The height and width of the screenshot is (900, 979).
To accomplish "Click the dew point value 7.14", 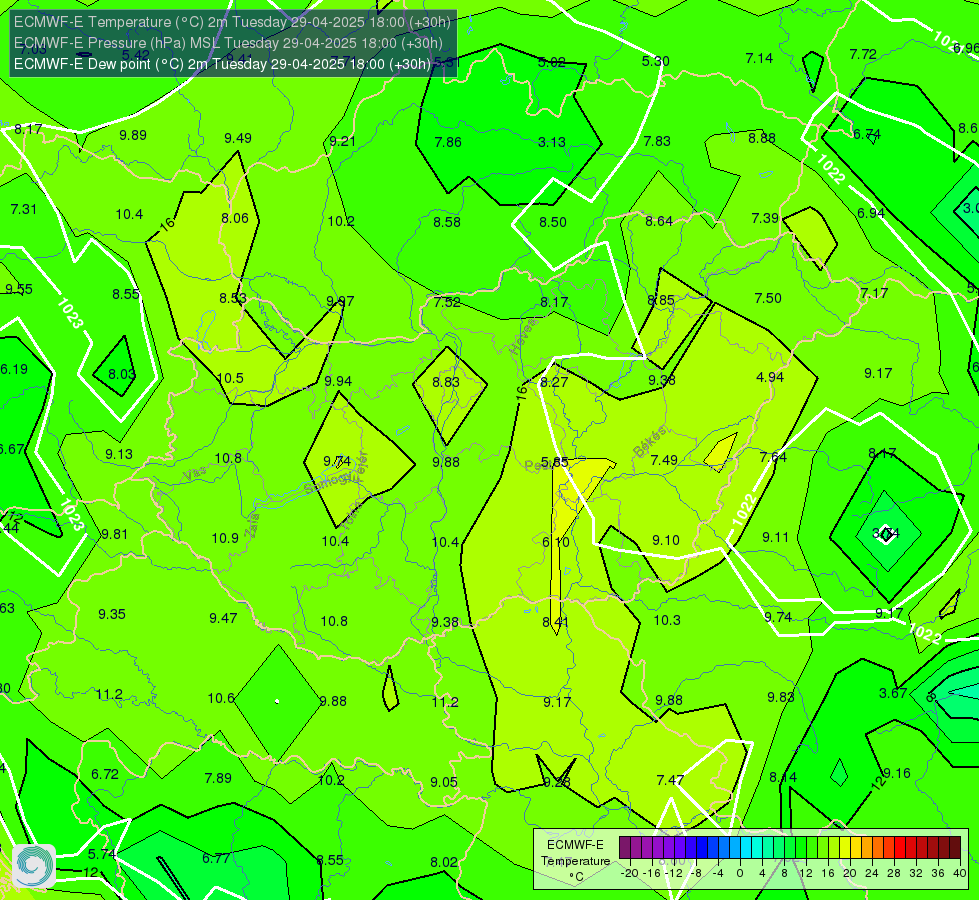I will [x=759, y=58].
